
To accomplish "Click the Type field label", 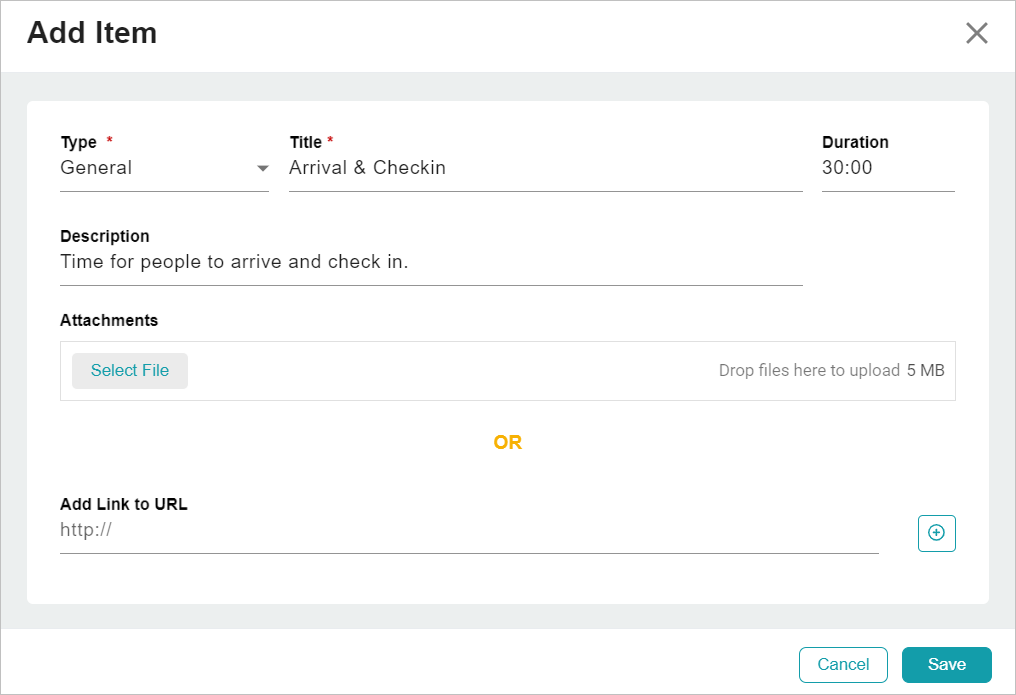I will click(79, 142).
